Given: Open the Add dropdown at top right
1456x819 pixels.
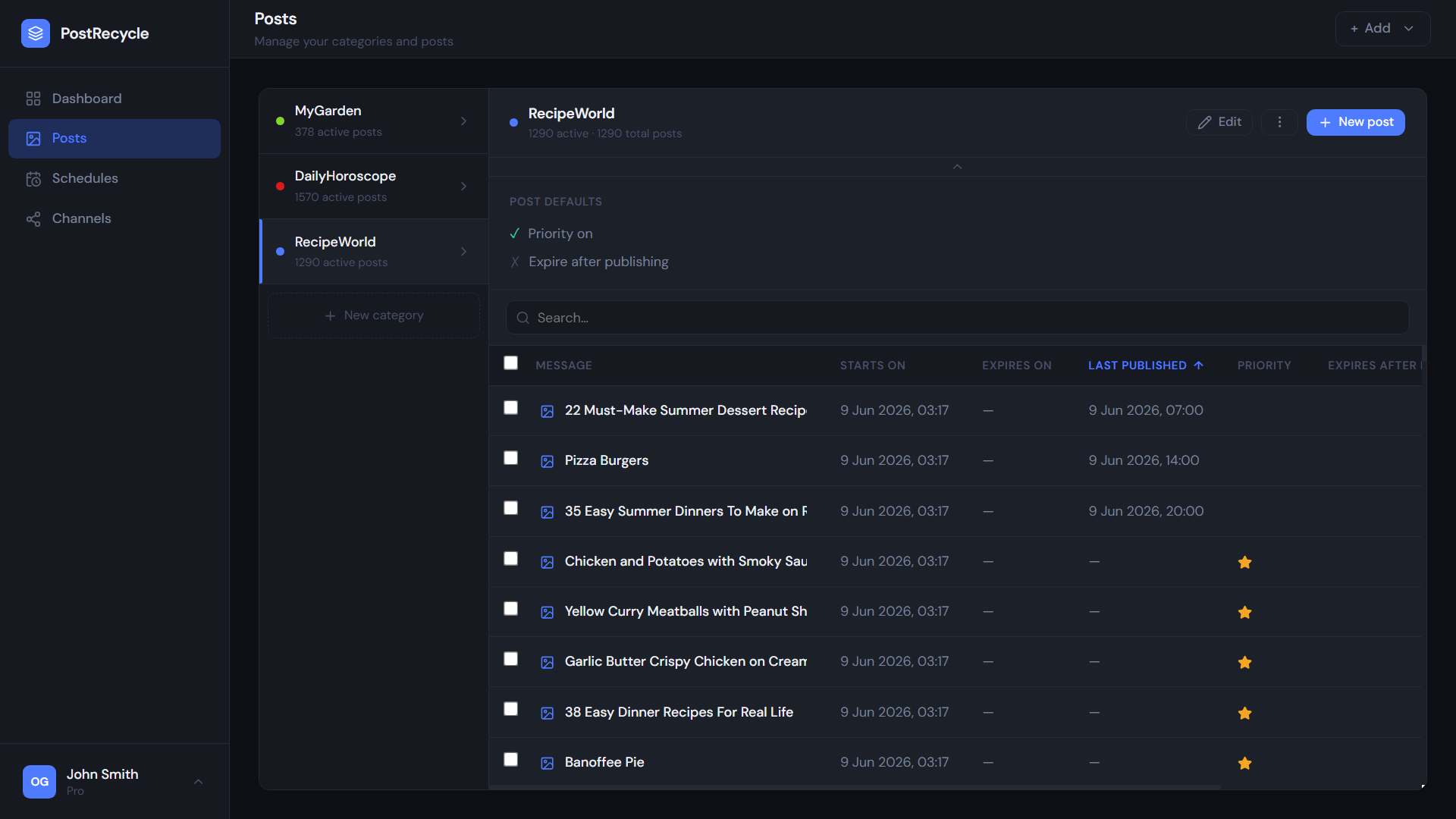Looking at the screenshot, I should (1382, 29).
